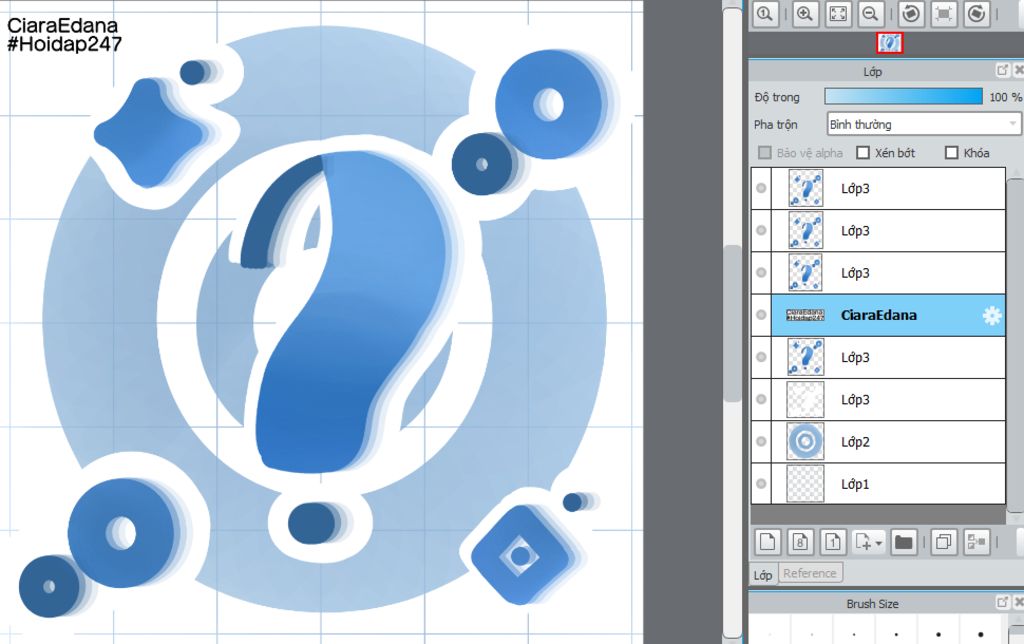The width and height of the screenshot is (1024, 644).
Task: Select second Lớp3 layer name from top
Action: point(855,231)
